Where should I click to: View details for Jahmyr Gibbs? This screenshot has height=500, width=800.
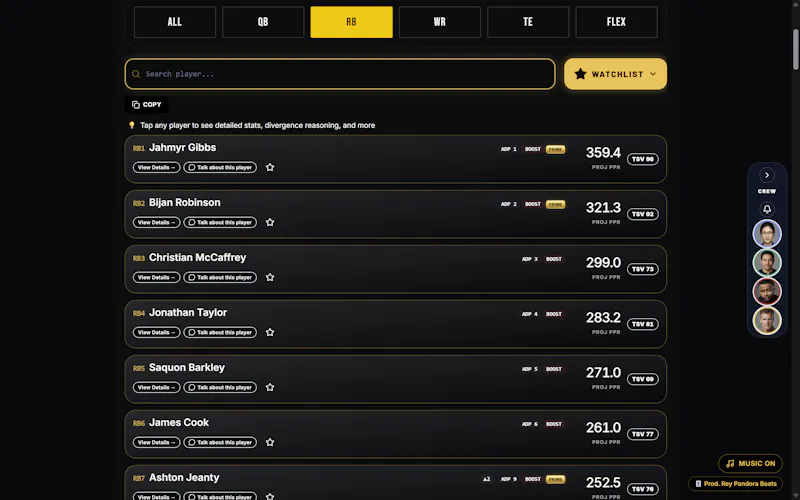pyautogui.click(x=156, y=167)
